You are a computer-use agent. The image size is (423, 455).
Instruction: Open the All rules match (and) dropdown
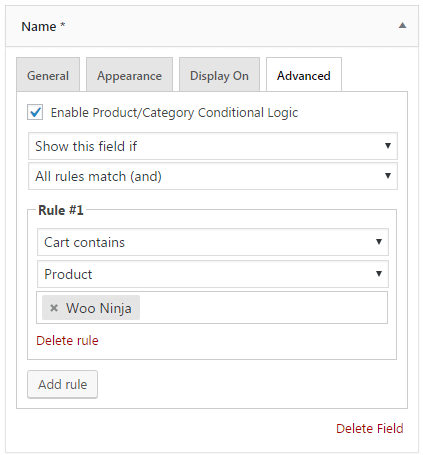click(213, 176)
